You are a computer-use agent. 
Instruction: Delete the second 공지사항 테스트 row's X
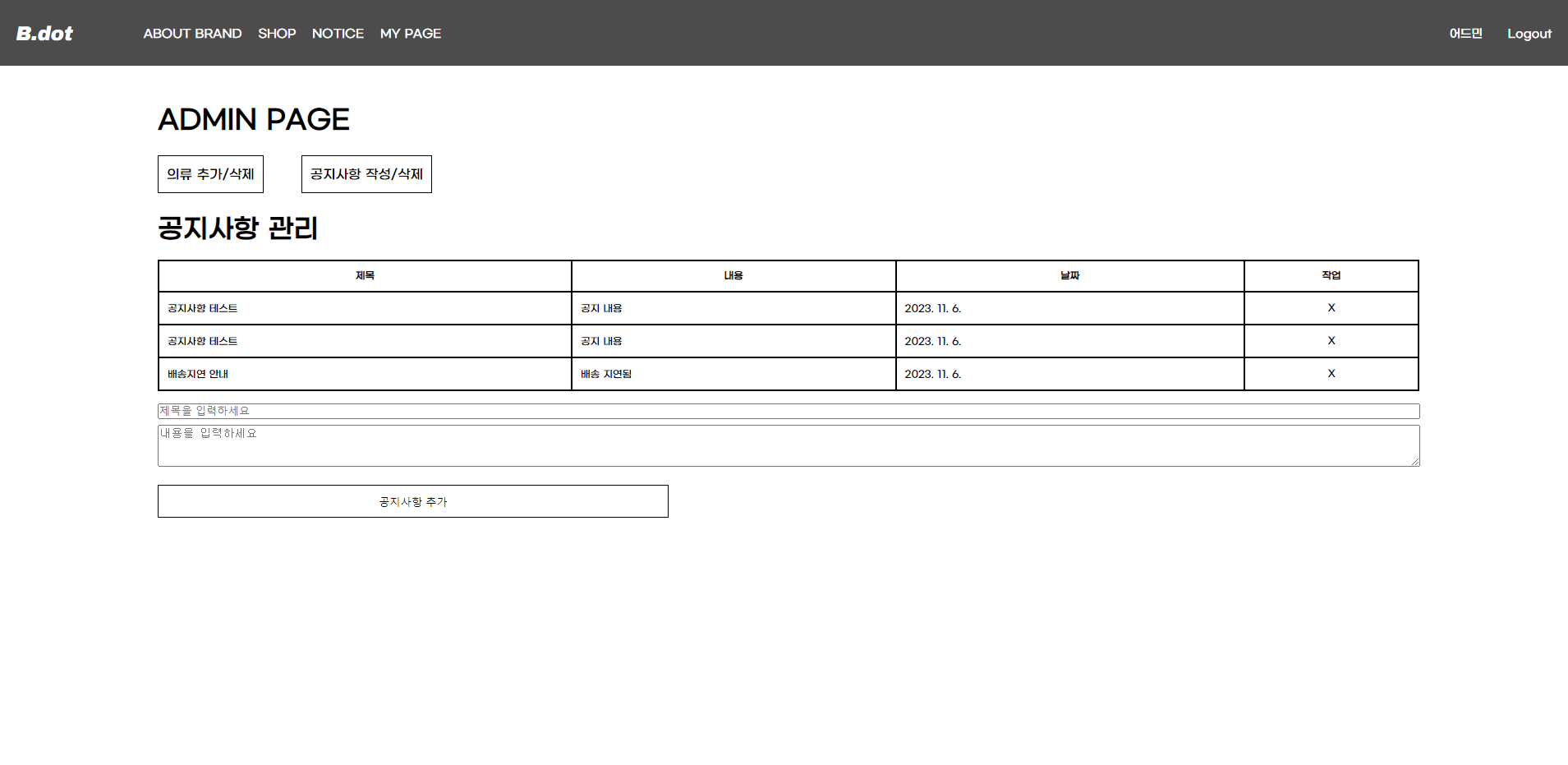[1331, 340]
